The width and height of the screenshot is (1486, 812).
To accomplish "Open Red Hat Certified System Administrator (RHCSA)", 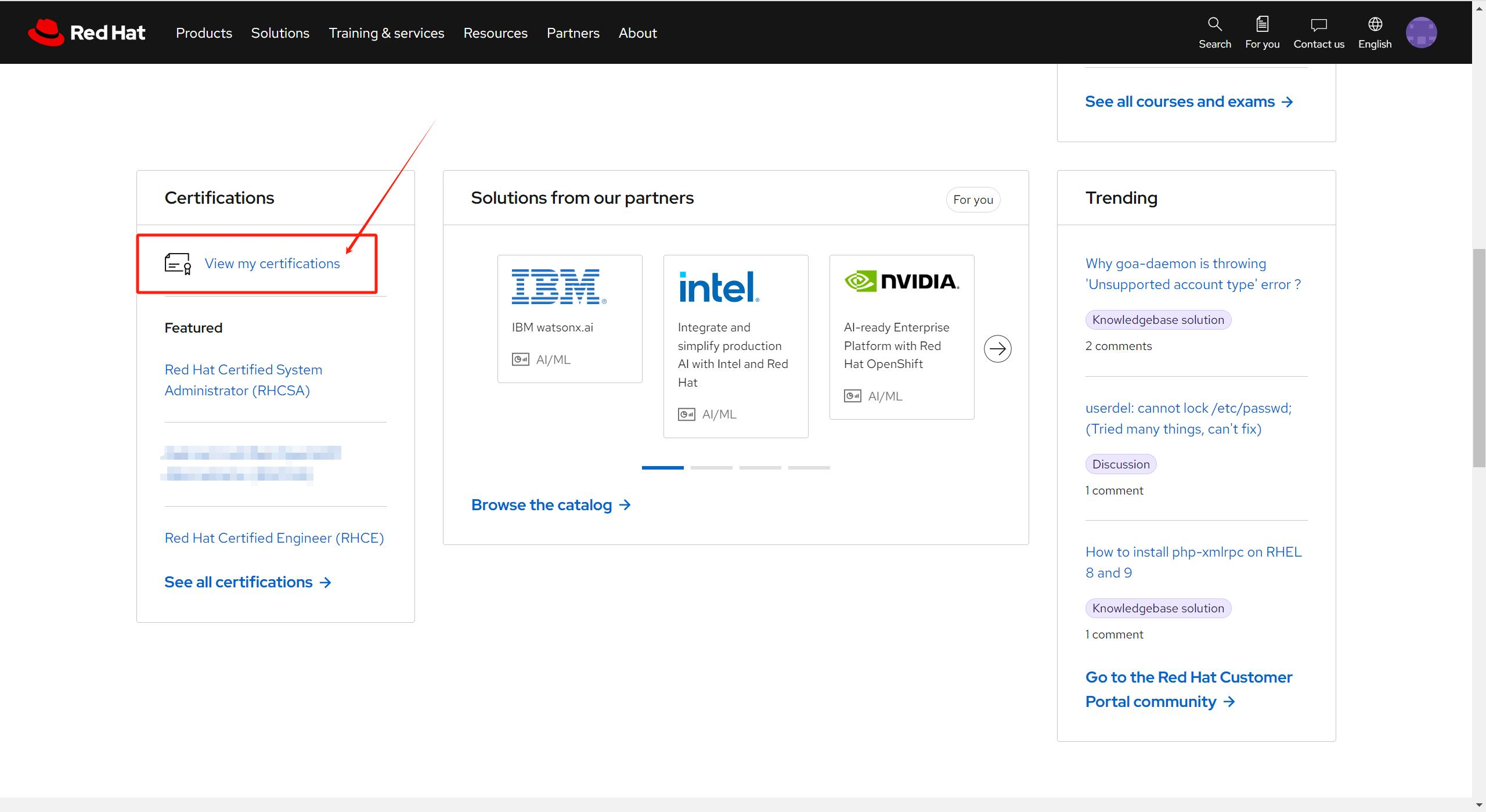I will [x=243, y=380].
